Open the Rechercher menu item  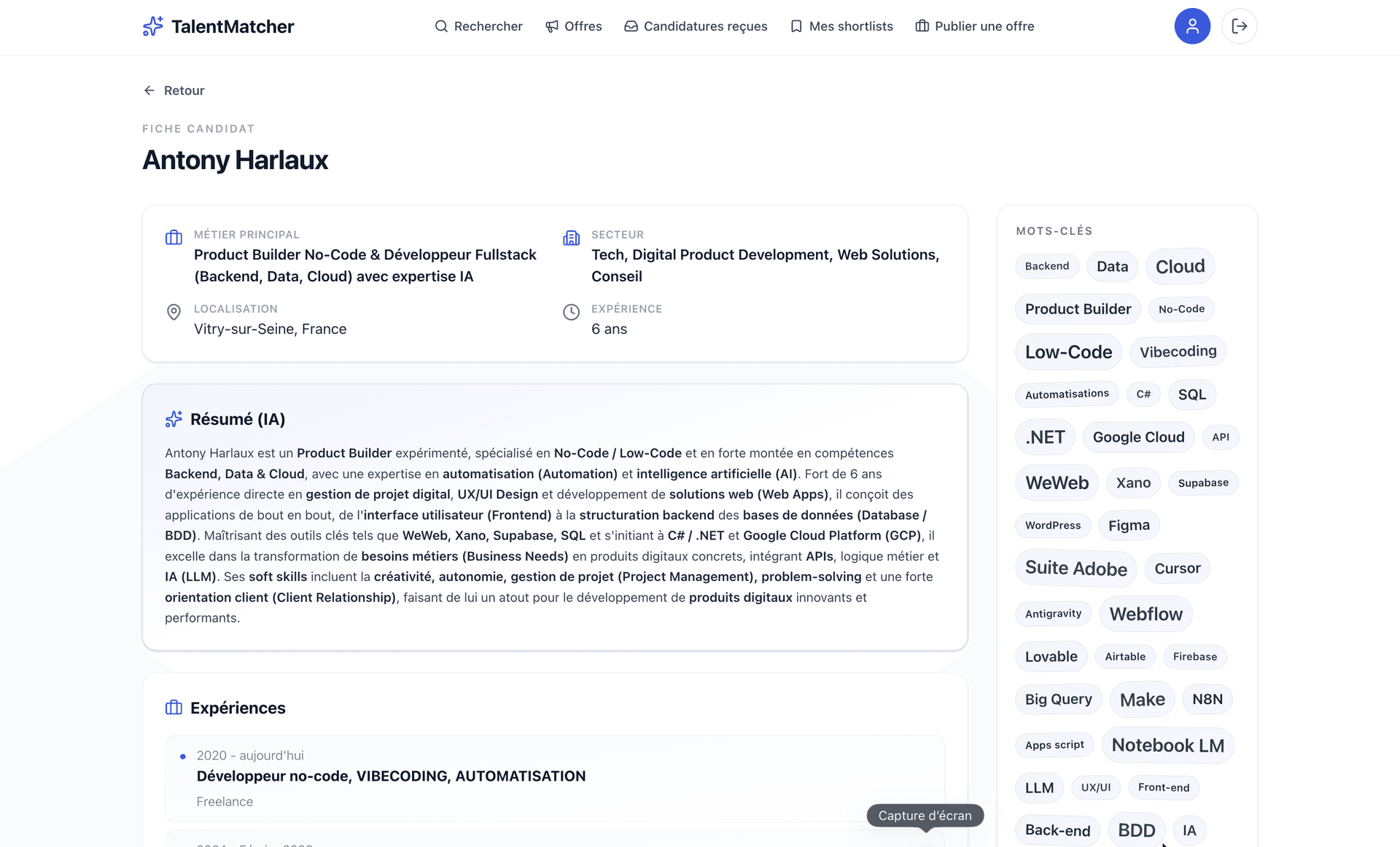(479, 26)
